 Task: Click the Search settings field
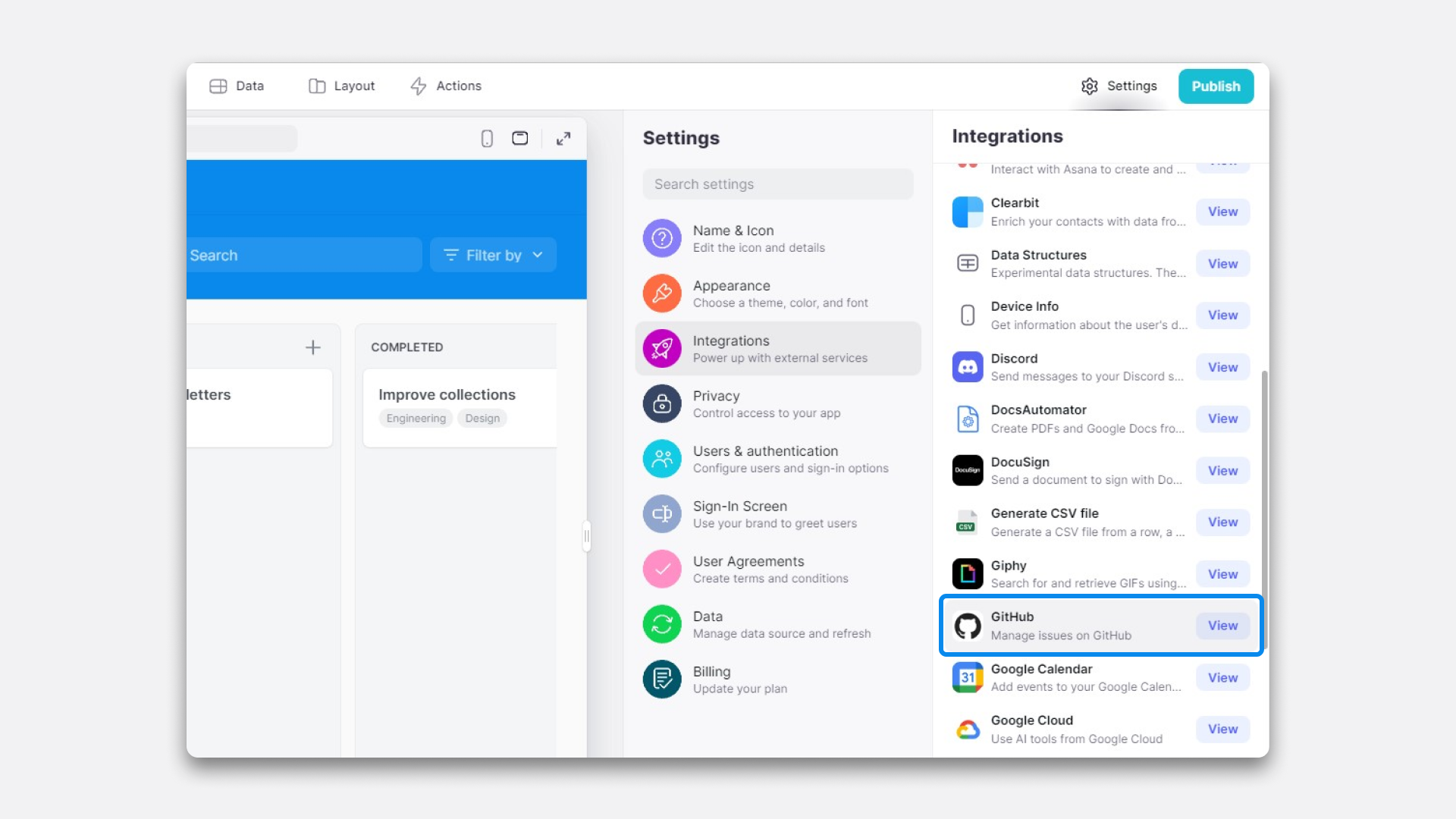777,184
